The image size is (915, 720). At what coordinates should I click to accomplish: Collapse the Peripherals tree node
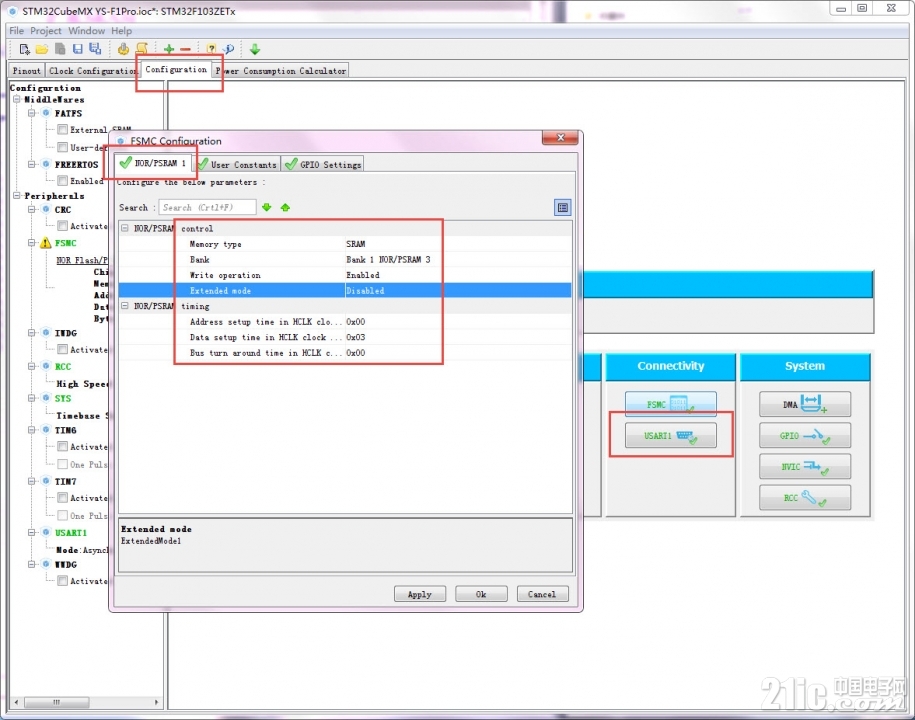17,195
